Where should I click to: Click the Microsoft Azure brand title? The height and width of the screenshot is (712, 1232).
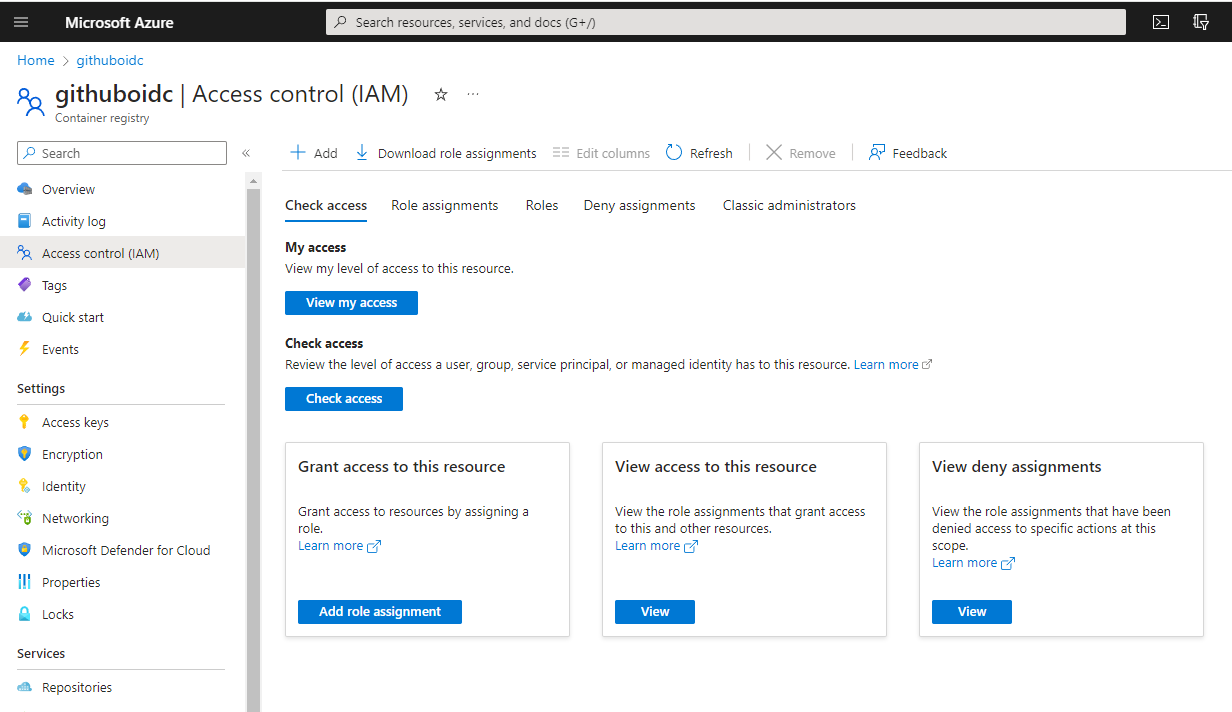[119, 22]
